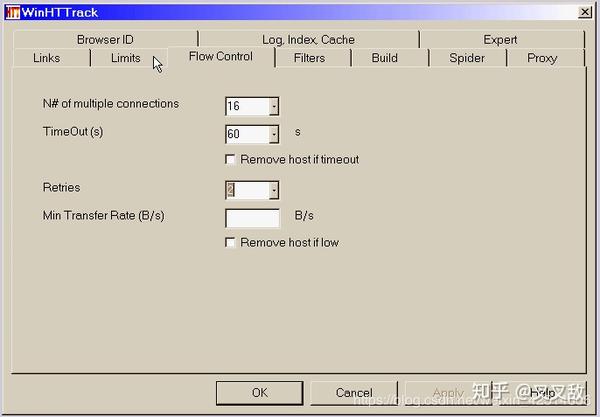
Task: Click the 'Min Transfer Rate (B/s)' label
Action: (x=104, y=215)
